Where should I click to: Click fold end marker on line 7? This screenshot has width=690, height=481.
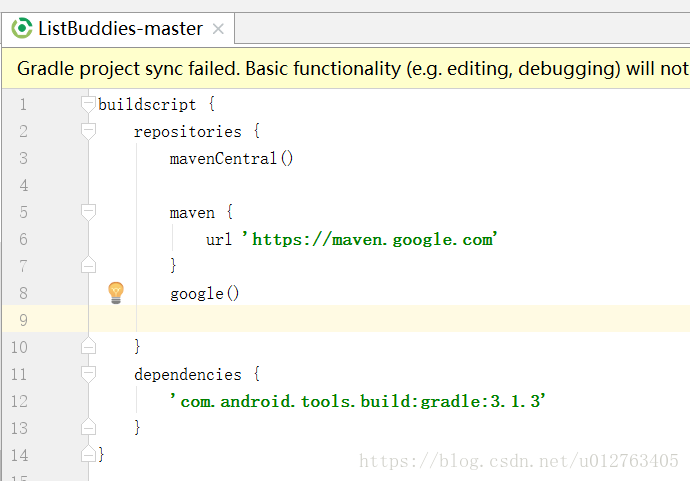(x=88, y=264)
